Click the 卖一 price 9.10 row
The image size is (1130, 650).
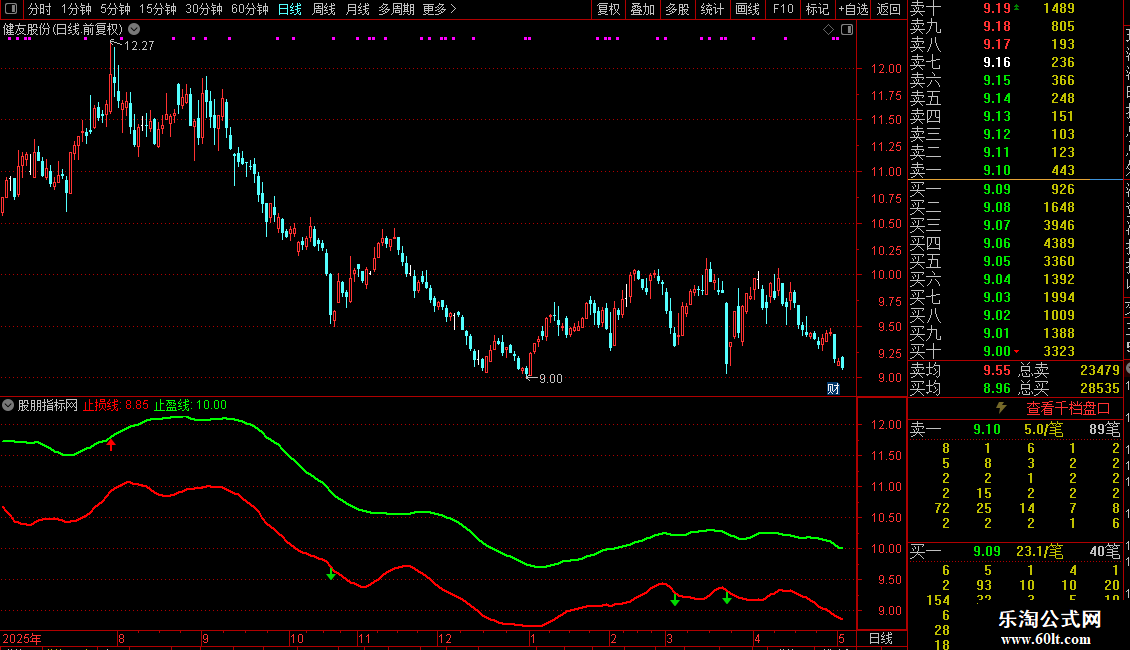tap(1015, 170)
